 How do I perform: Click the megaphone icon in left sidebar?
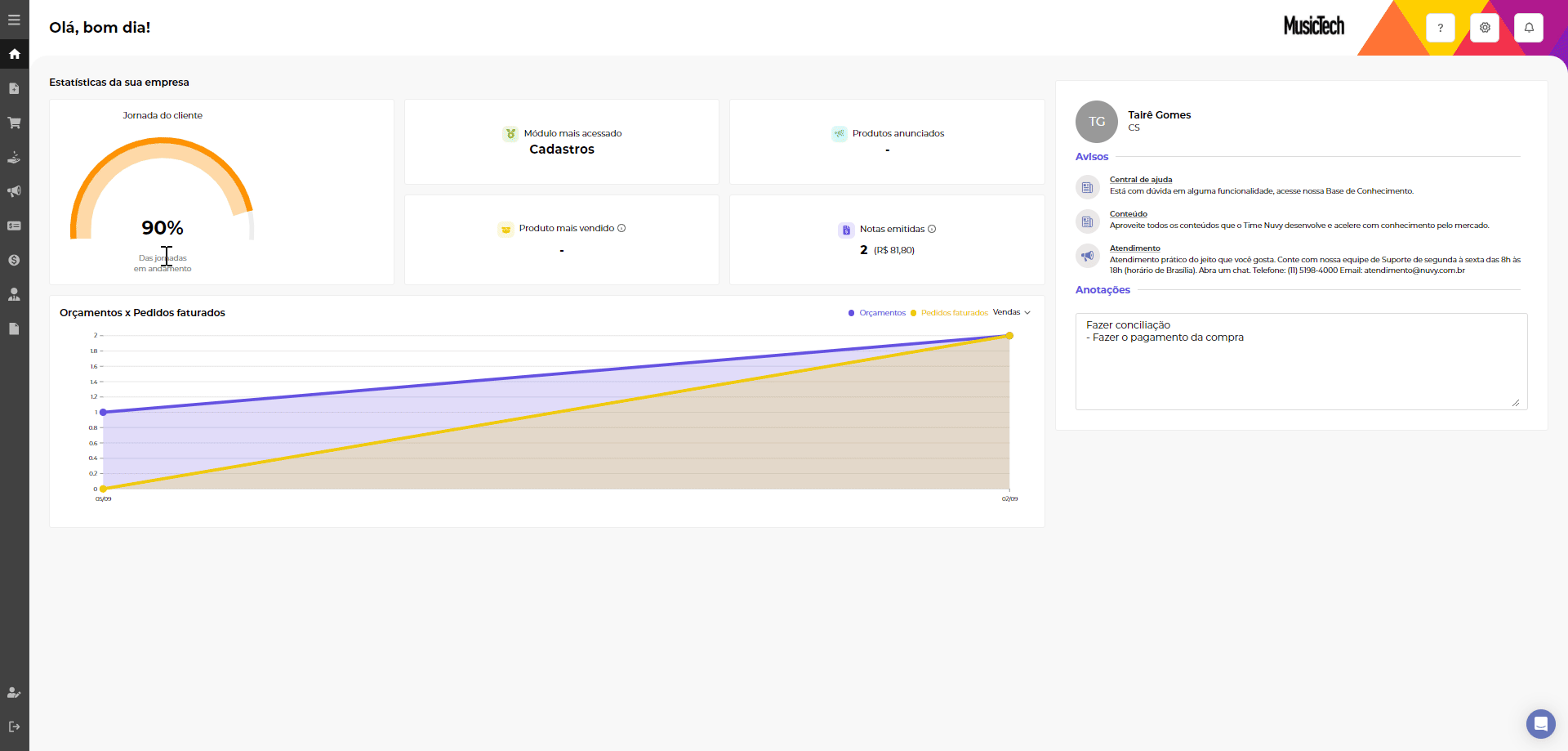pyautogui.click(x=14, y=191)
